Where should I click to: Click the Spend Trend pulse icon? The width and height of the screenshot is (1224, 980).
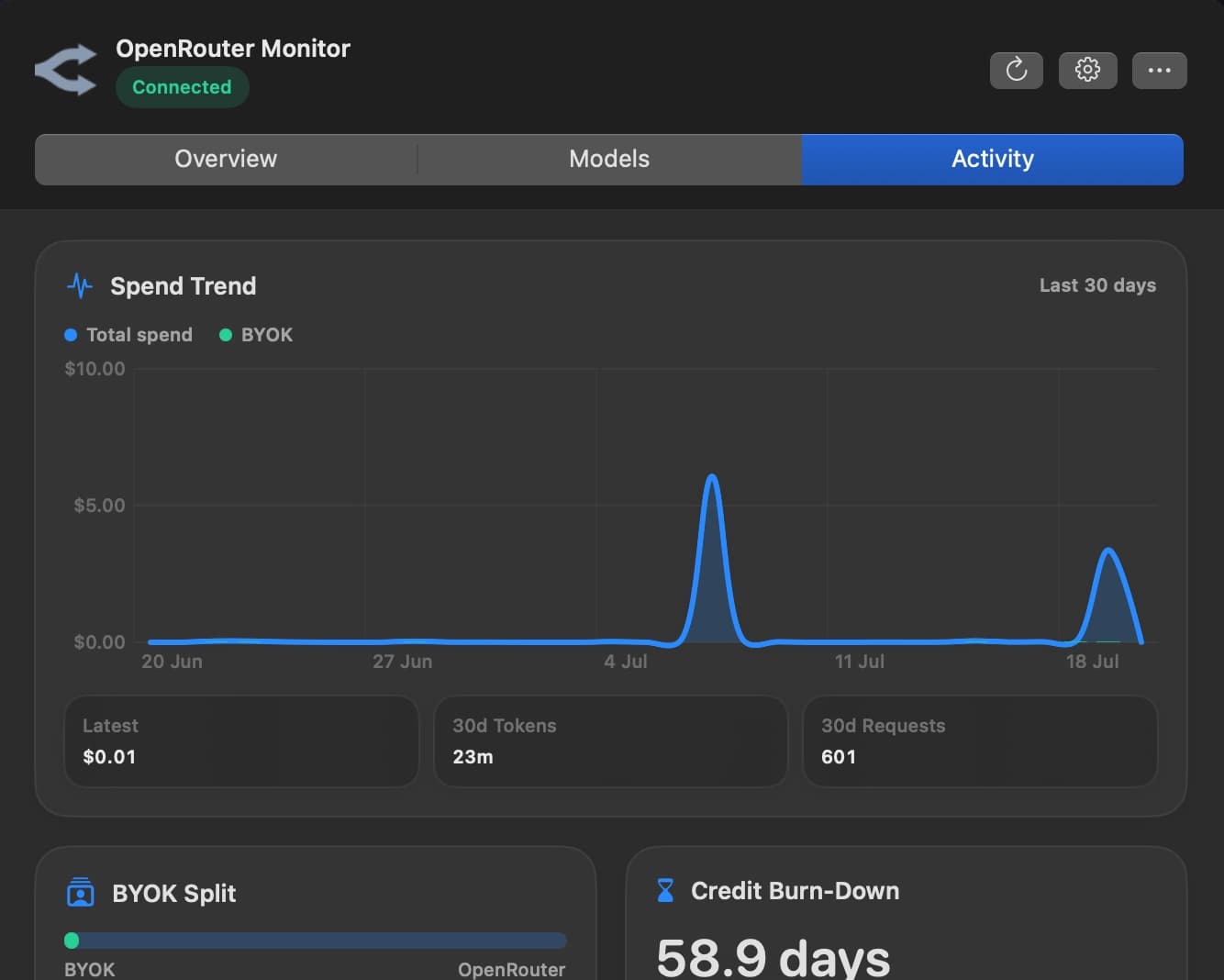point(80,285)
